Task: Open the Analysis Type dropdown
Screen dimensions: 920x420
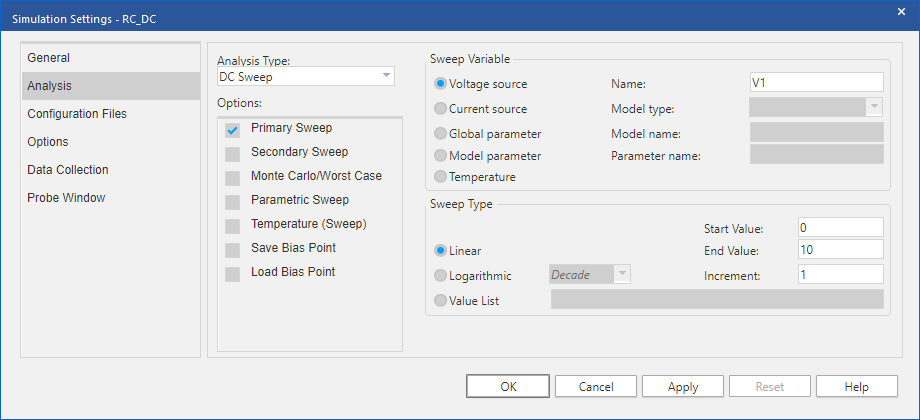Action: click(x=306, y=76)
